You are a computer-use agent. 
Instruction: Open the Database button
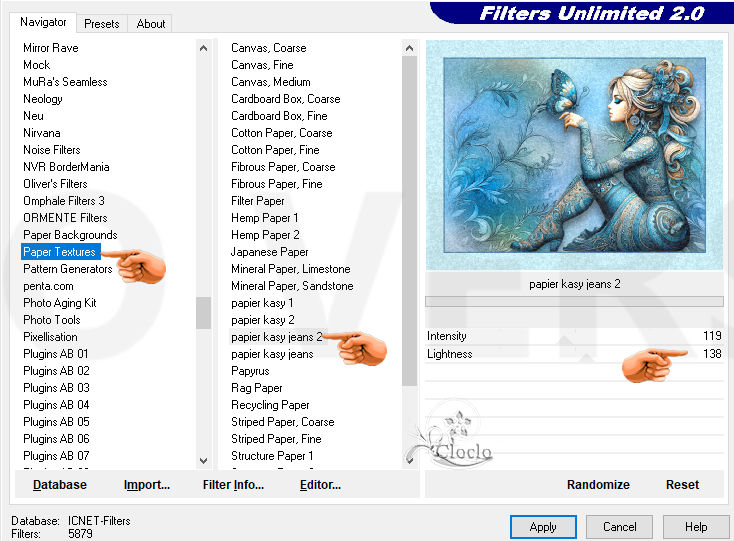59,484
